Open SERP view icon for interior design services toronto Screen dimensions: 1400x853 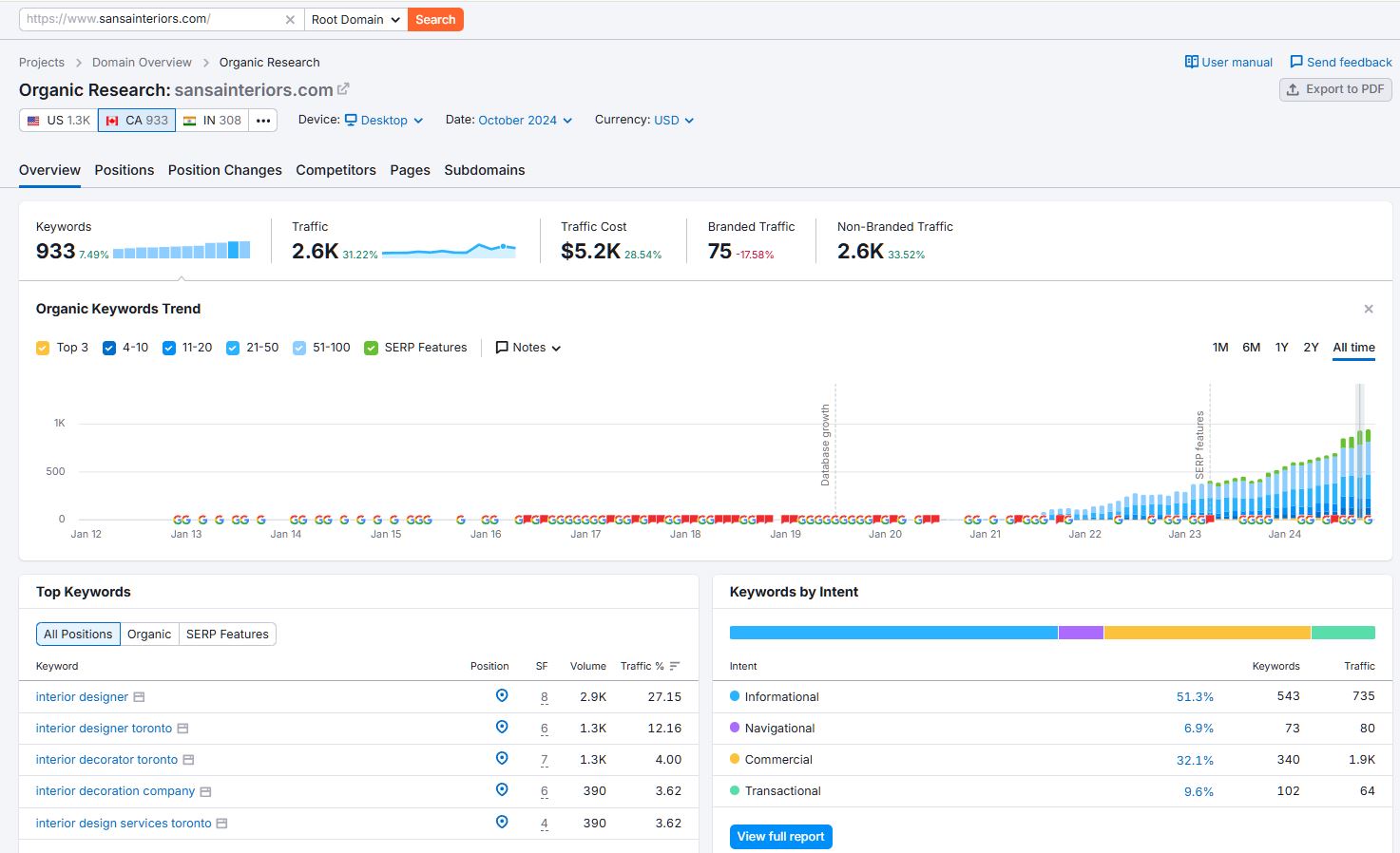coord(221,824)
